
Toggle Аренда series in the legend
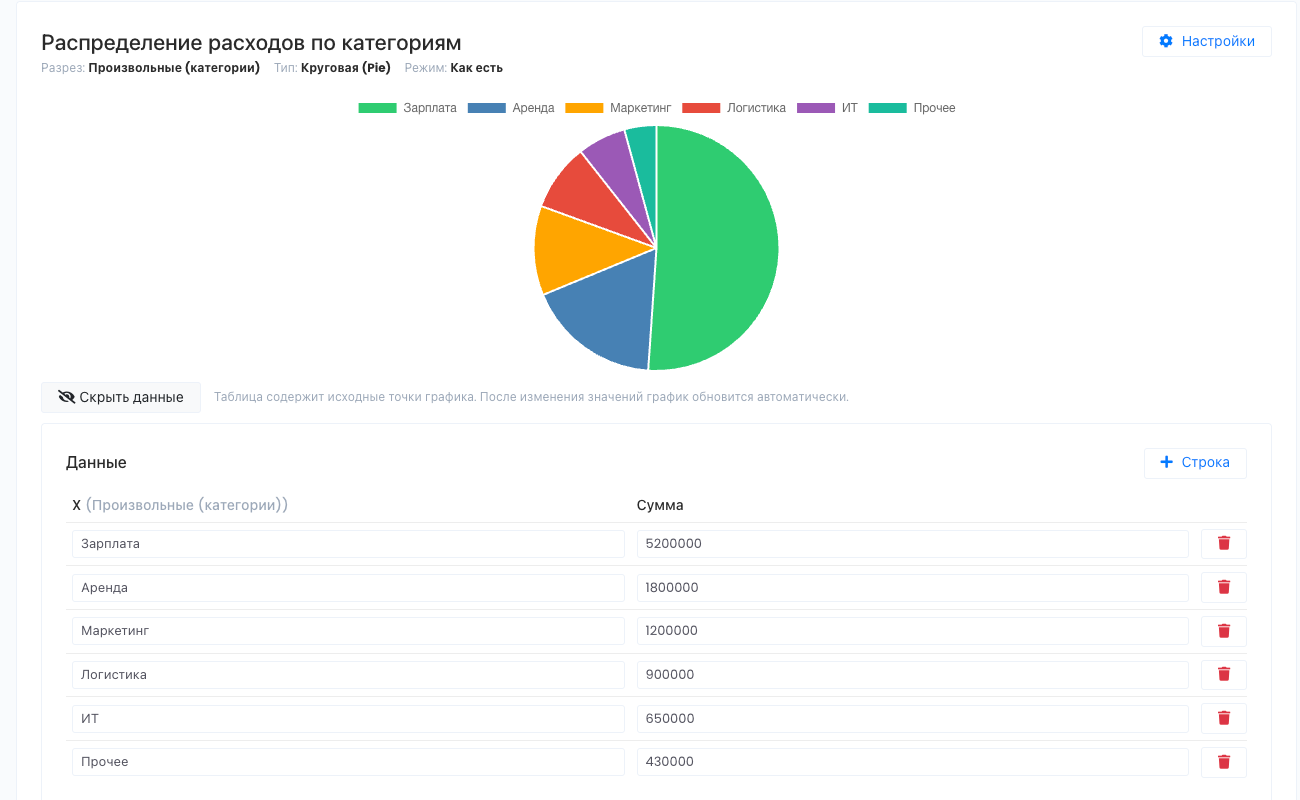(x=510, y=108)
